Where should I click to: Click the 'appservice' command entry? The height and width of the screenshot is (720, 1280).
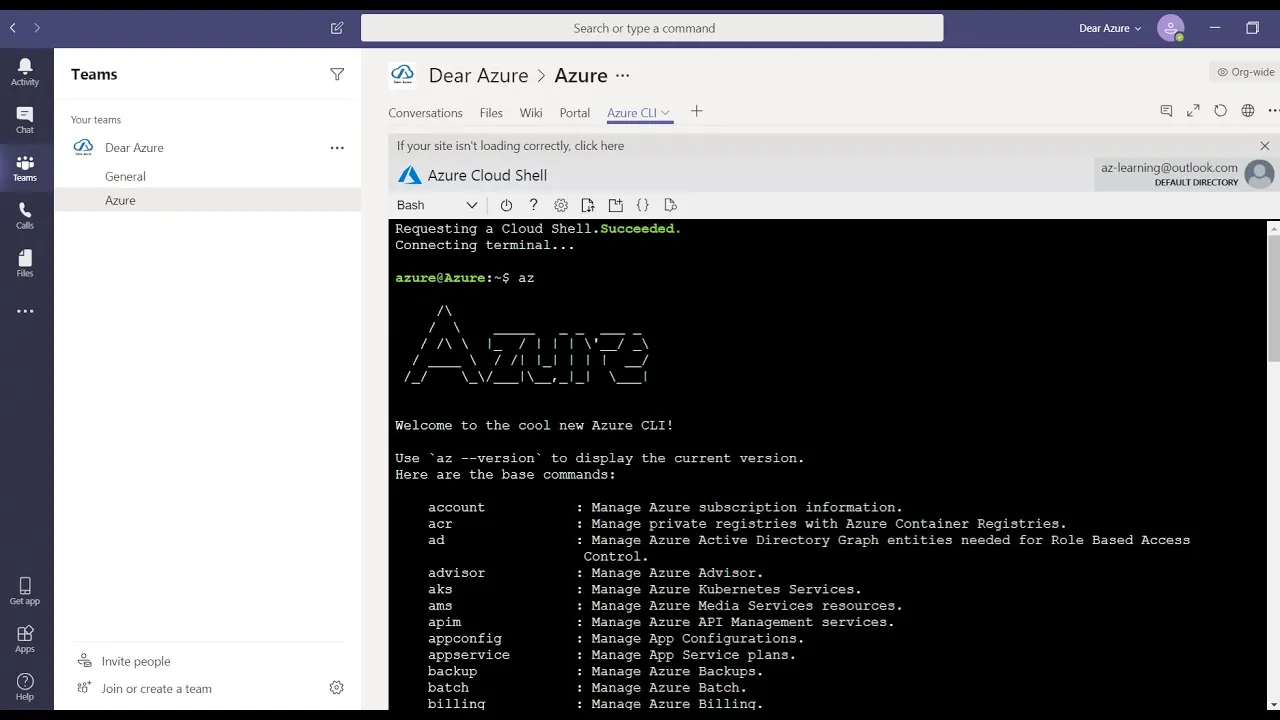pos(469,655)
